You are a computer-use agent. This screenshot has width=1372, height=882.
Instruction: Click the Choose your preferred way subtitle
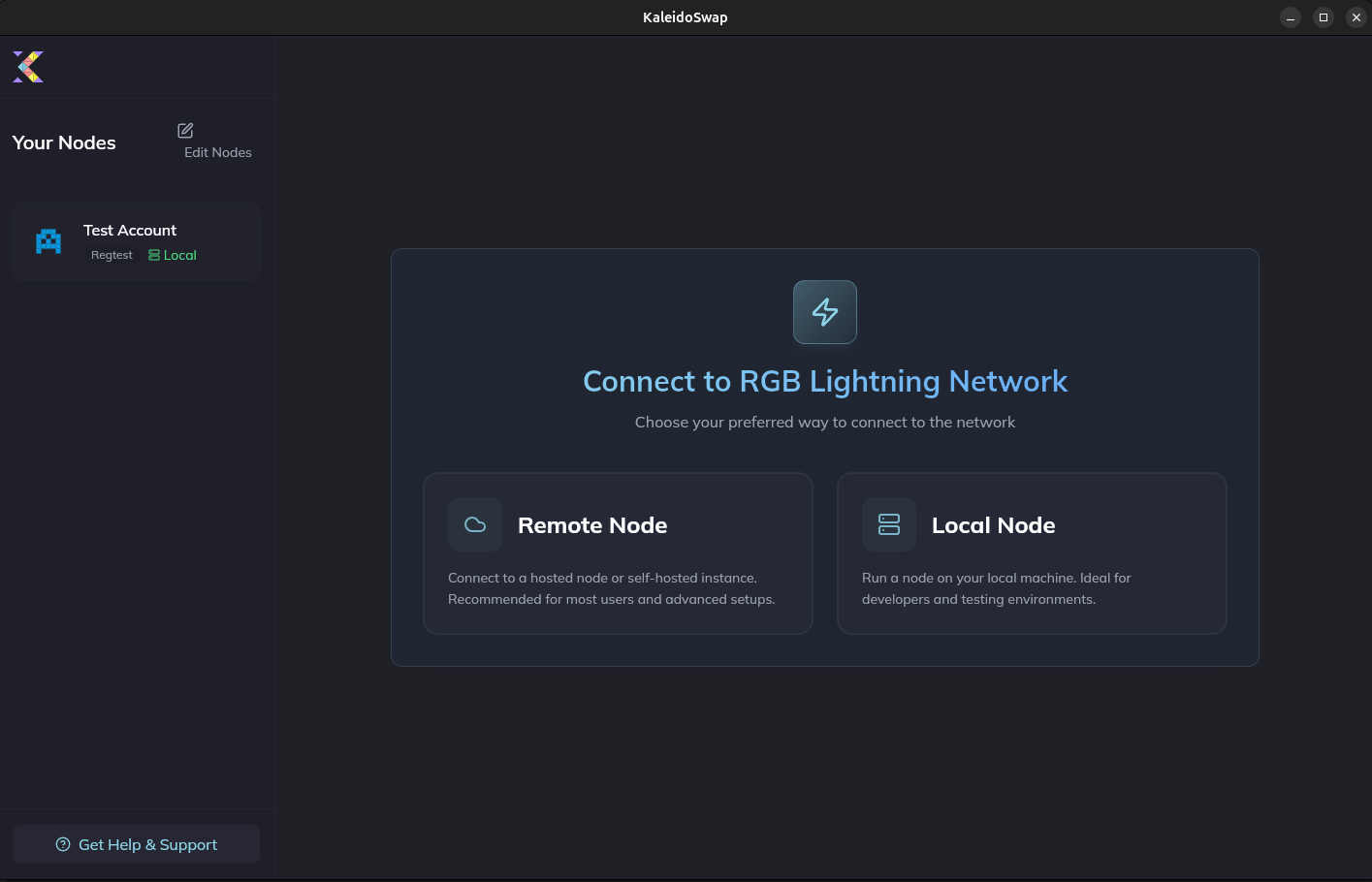point(825,422)
